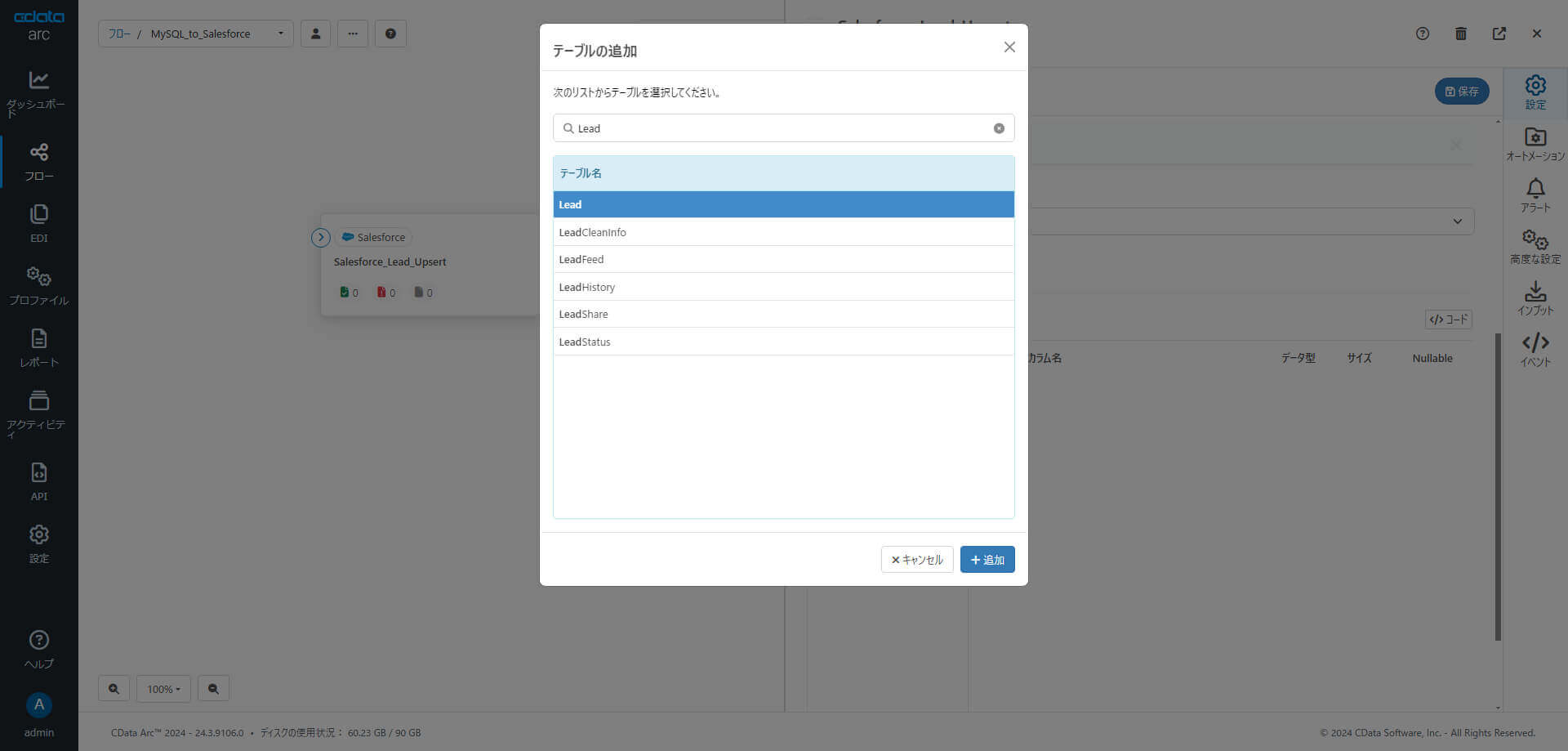
Task: Choose LeadStatus from the table list
Action: click(x=783, y=342)
